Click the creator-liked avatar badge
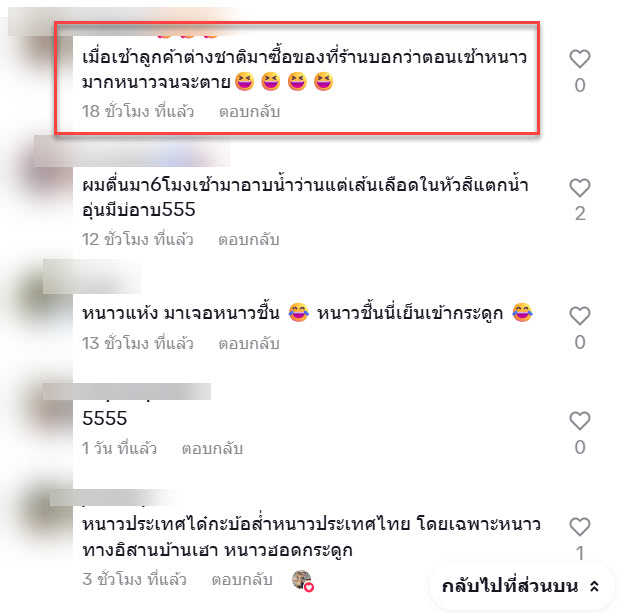Image resolution: width=622 pixels, height=613 pixels. (x=303, y=580)
